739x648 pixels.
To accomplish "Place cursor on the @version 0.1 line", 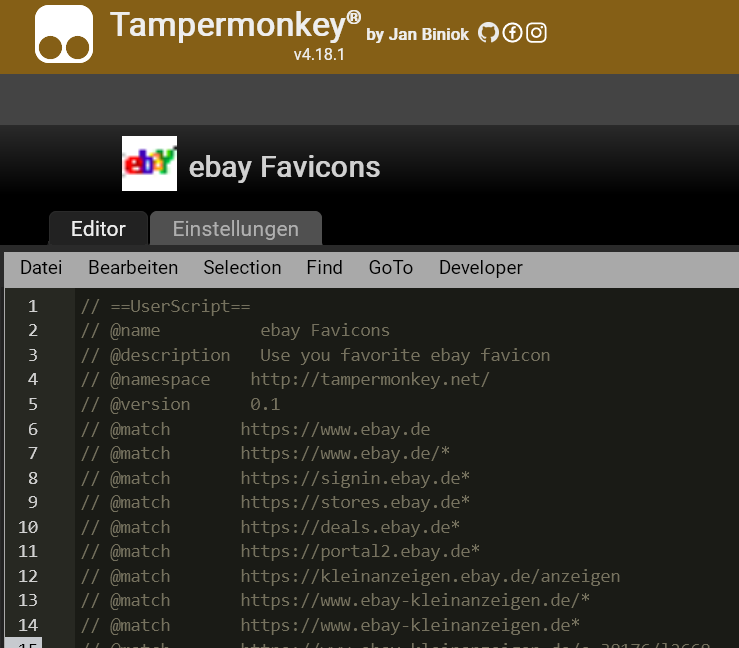I will [x=265, y=404].
